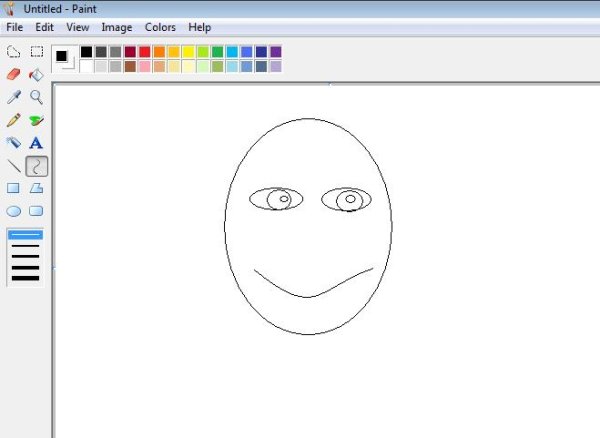Select the straight Line tool
Screen dimensions: 600x438
click(14, 166)
